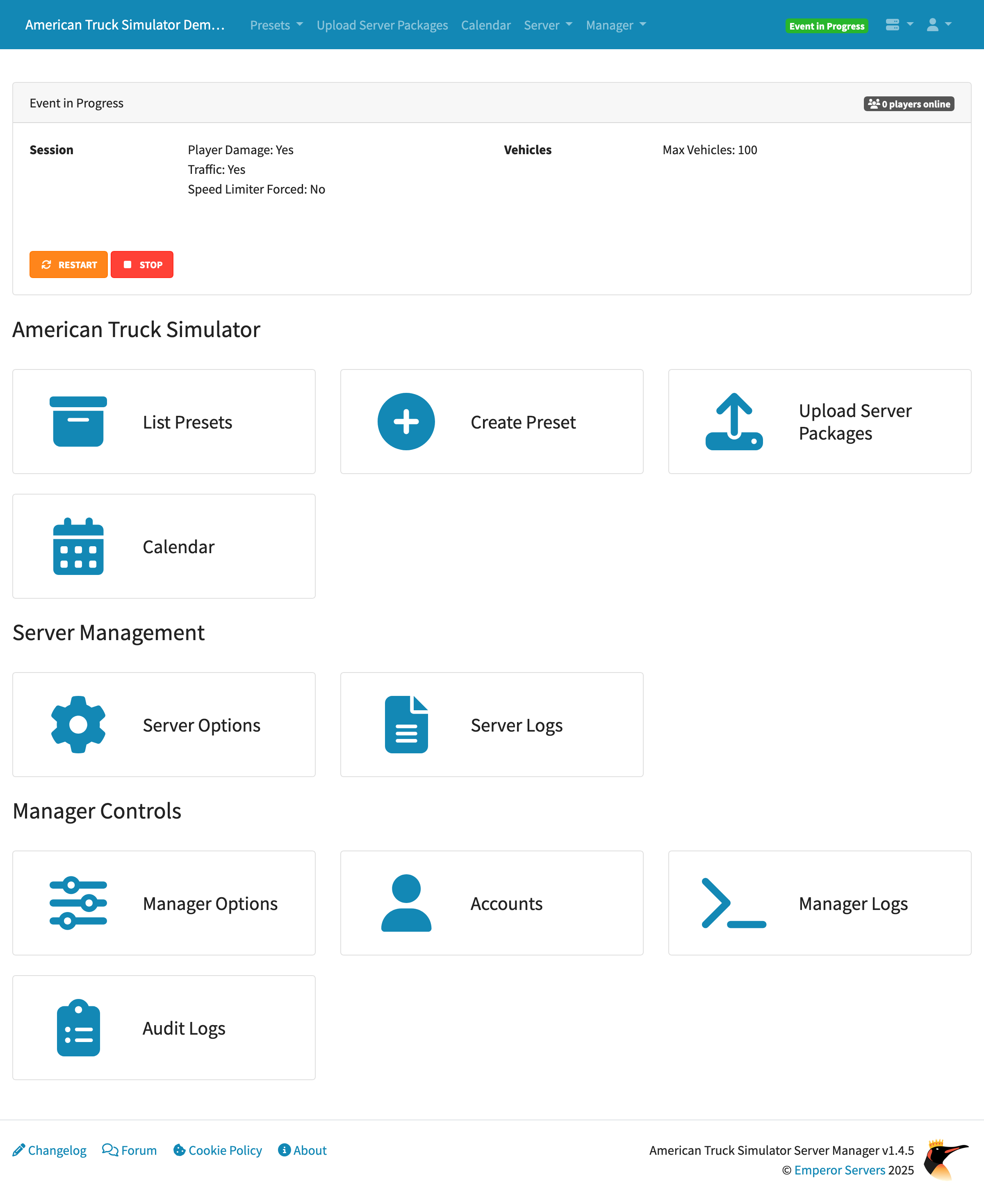Open the Manager dropdown in navbar
The image size is (984, 1204).
(615, 25)
